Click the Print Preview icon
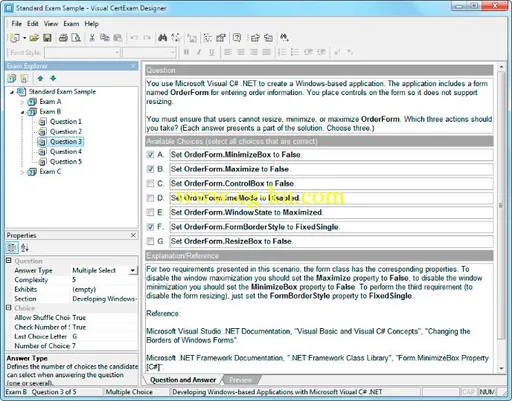 (76, 38)
